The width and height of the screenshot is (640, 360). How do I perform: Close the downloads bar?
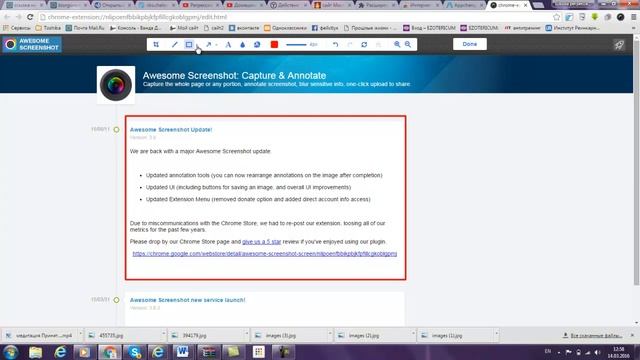click(x=632, y=336)
